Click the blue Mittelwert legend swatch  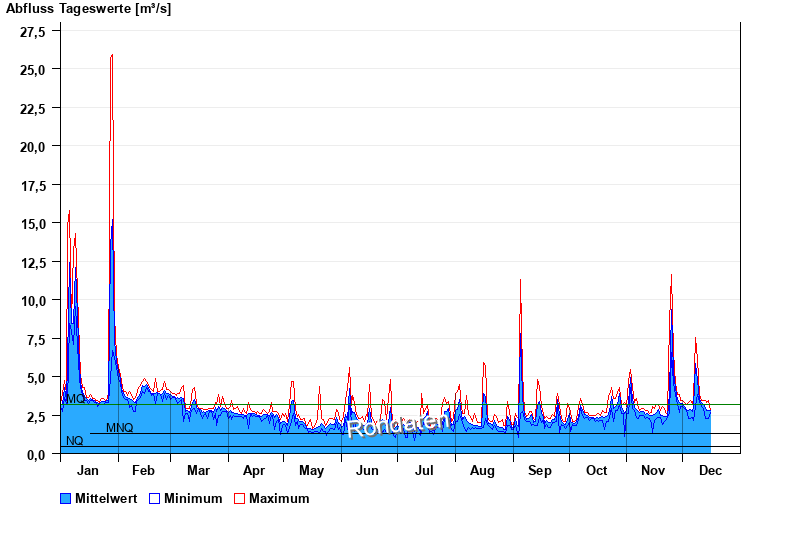66,498
